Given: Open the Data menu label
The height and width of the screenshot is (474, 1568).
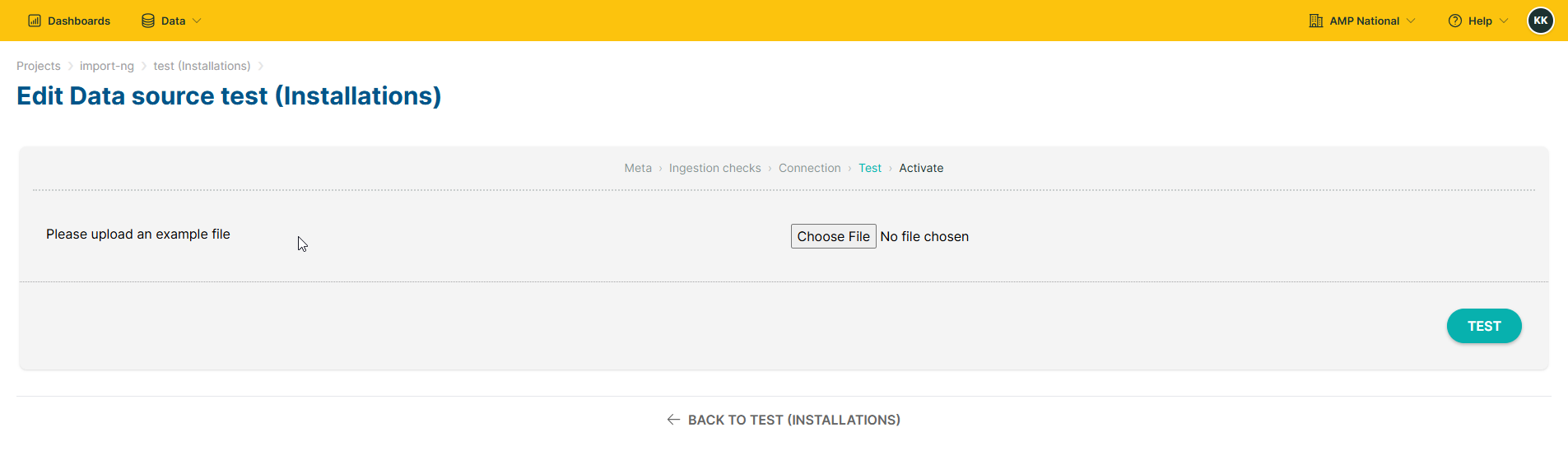Looking at the screenshot, I should [x=173, y=21].
